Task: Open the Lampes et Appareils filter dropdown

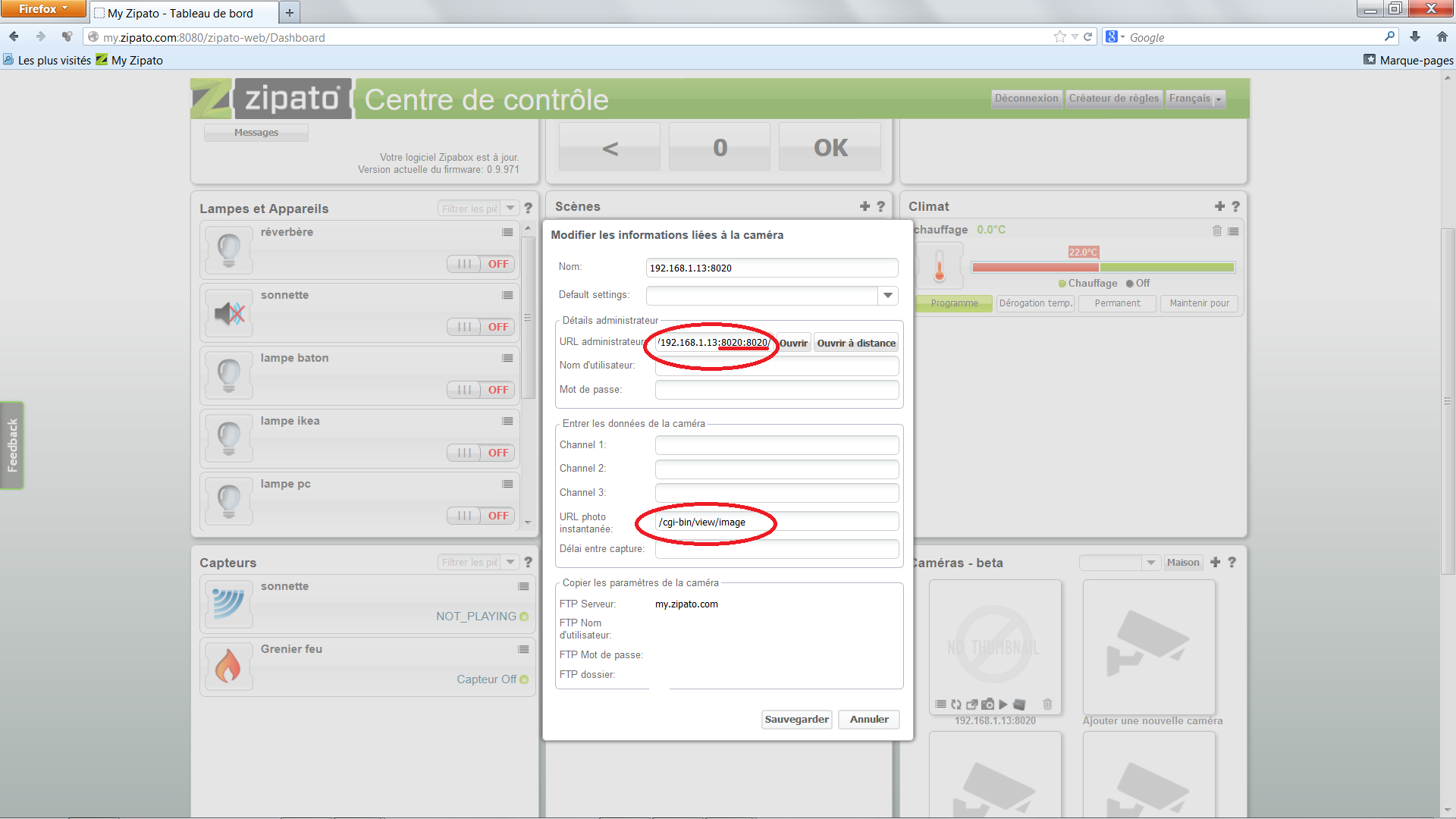Action: (x=510, y=209)
